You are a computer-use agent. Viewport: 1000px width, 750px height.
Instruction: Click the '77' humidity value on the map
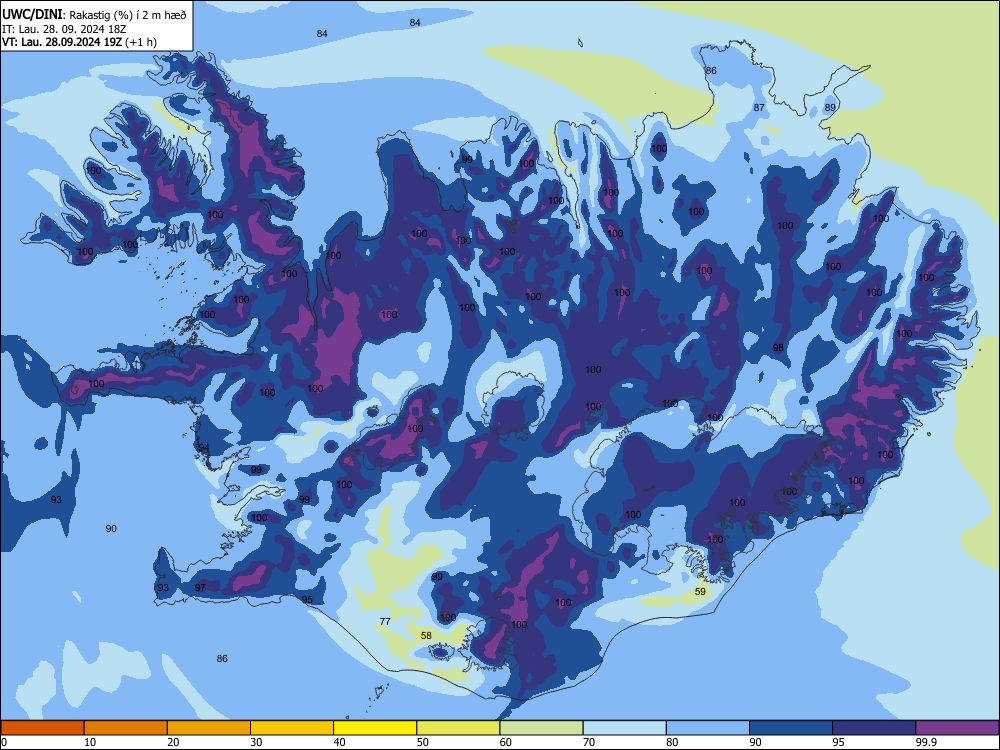coord(385,621)
